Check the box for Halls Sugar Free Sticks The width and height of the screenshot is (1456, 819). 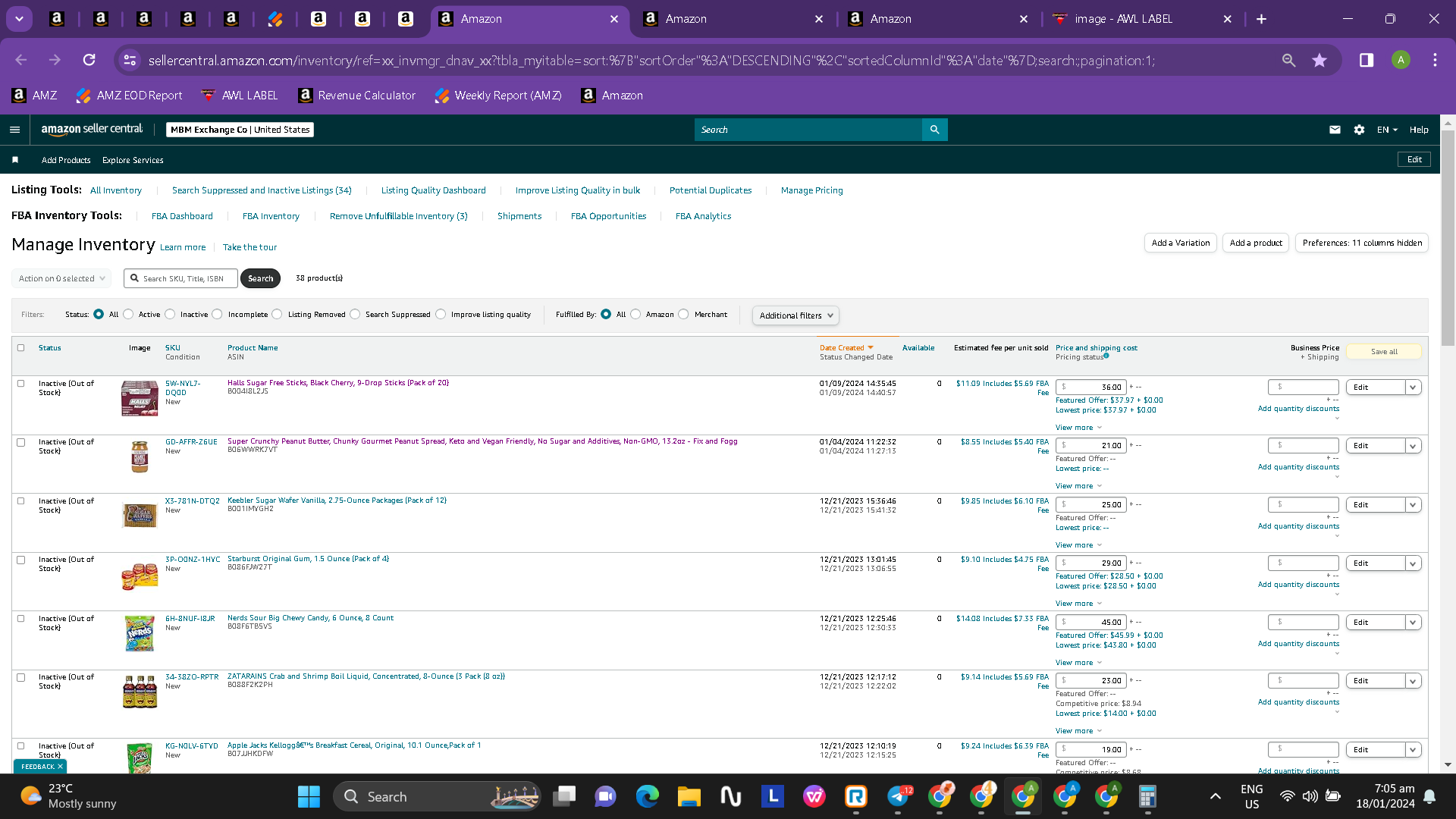point(21,384)
